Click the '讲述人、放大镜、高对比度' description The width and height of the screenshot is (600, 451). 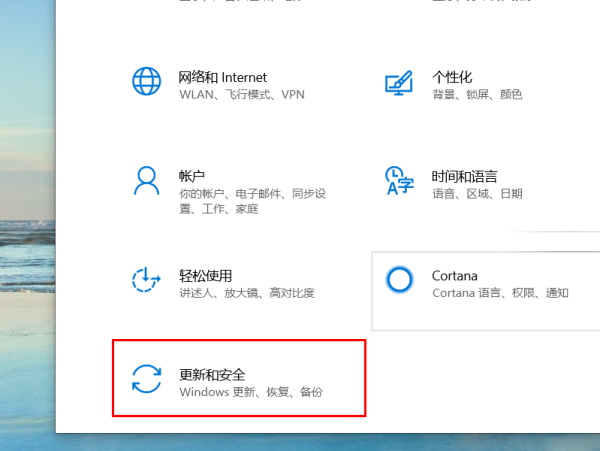tap(247, 293)
